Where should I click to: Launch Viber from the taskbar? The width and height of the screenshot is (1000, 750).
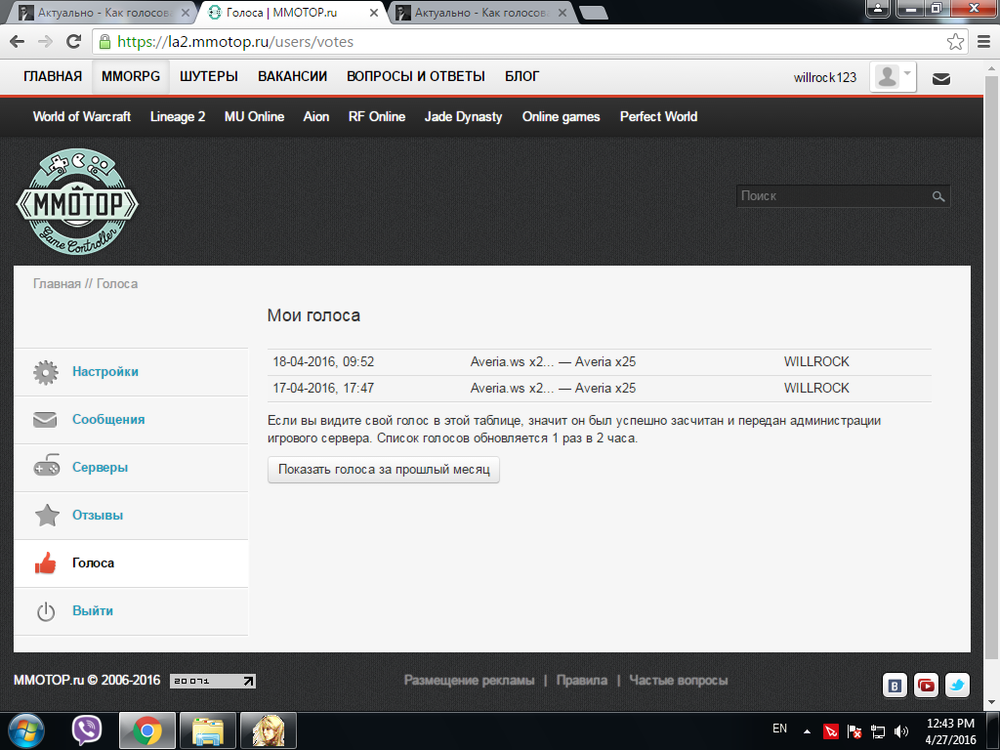click(87, 731)
